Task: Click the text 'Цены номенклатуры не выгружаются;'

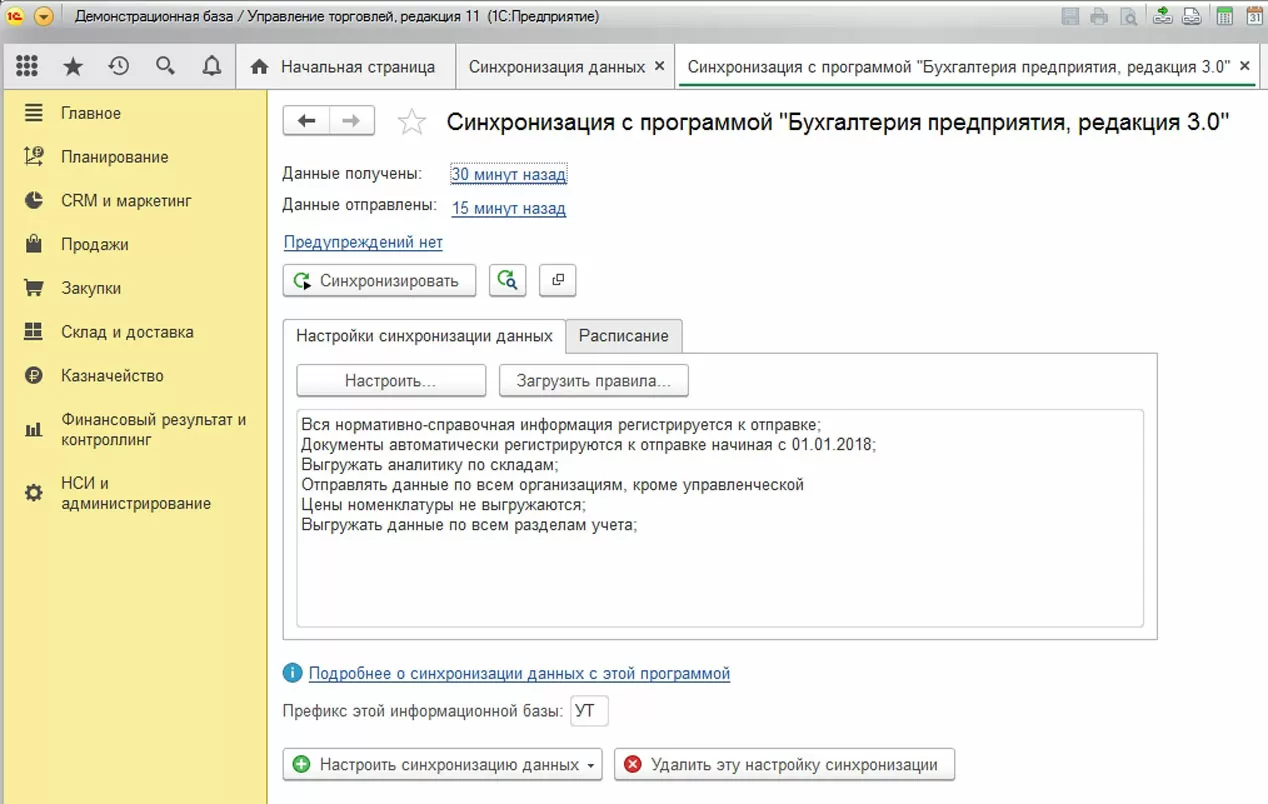Action: click(443, 505)
